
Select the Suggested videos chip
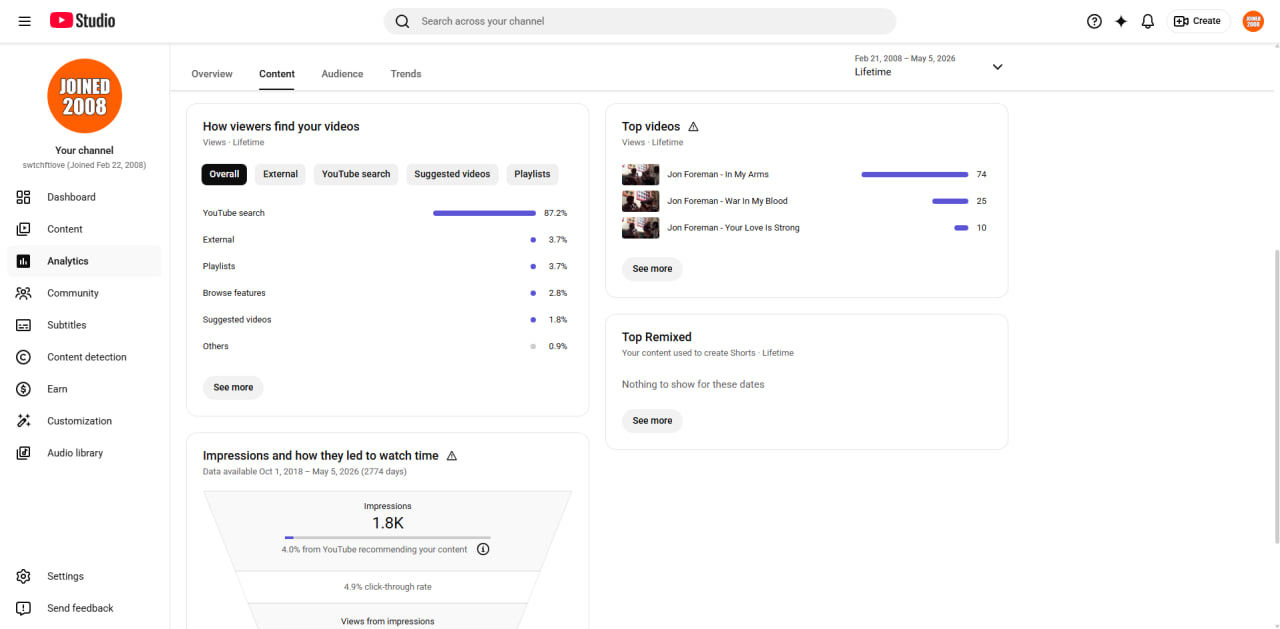click(452, 174)
